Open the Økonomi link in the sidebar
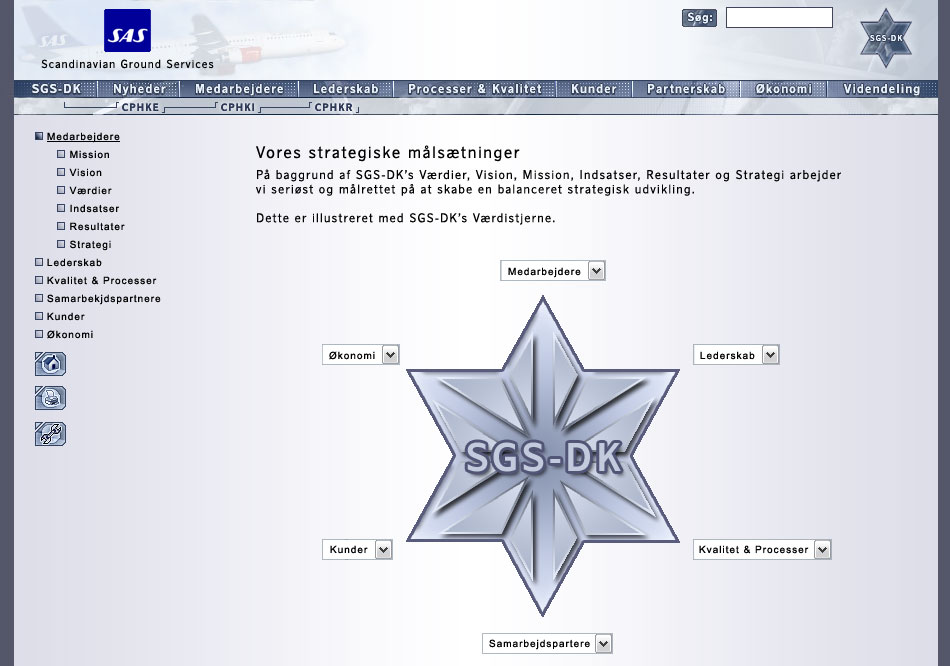This screenshot has height=666, width=950. [x=70, y=335]
